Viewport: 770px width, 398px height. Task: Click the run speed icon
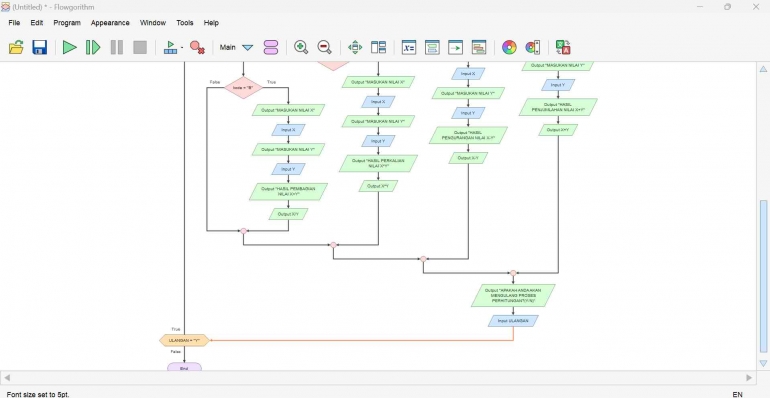tap(170, 47)
